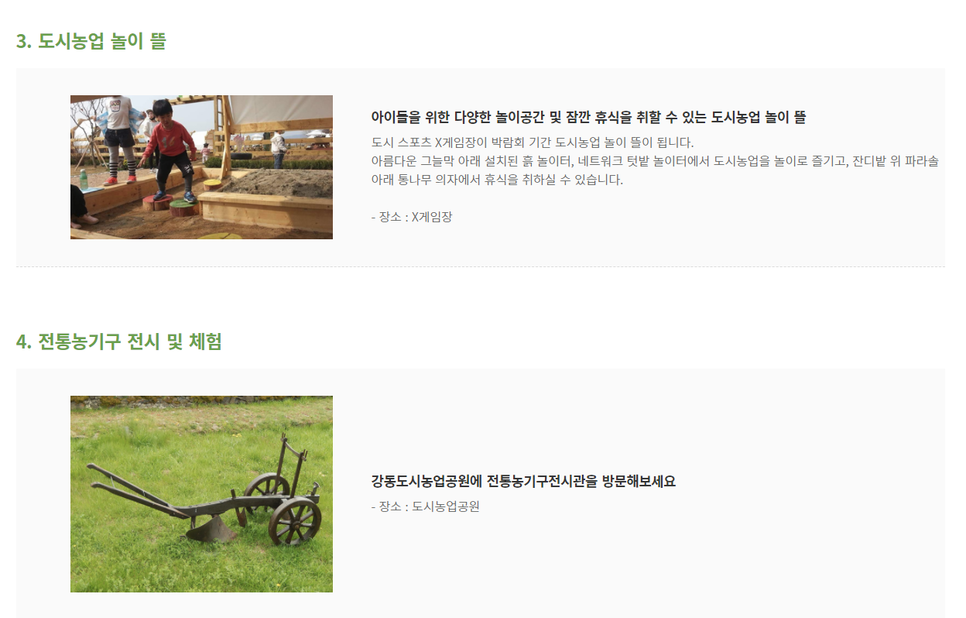Click the children's sand playground photo
The image size is (966, 618).
click(x=201, y=167)
